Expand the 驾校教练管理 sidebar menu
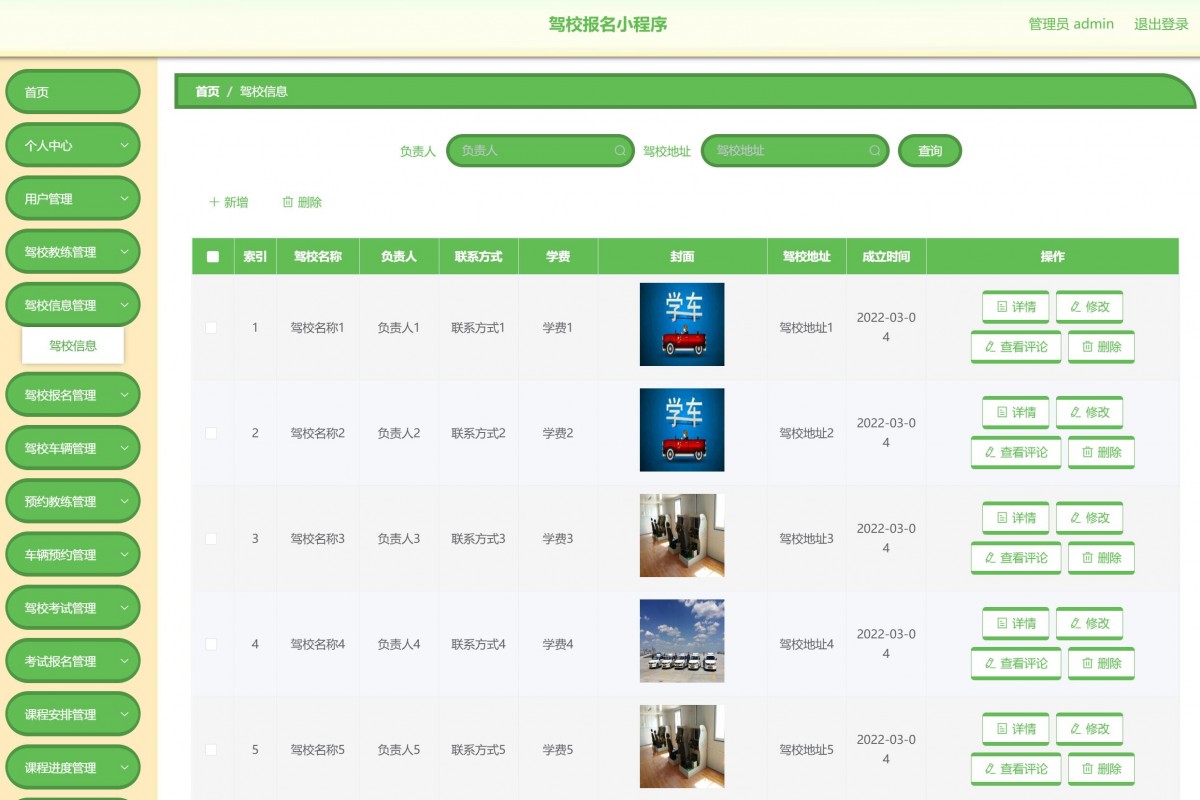 tap(72, 250)
